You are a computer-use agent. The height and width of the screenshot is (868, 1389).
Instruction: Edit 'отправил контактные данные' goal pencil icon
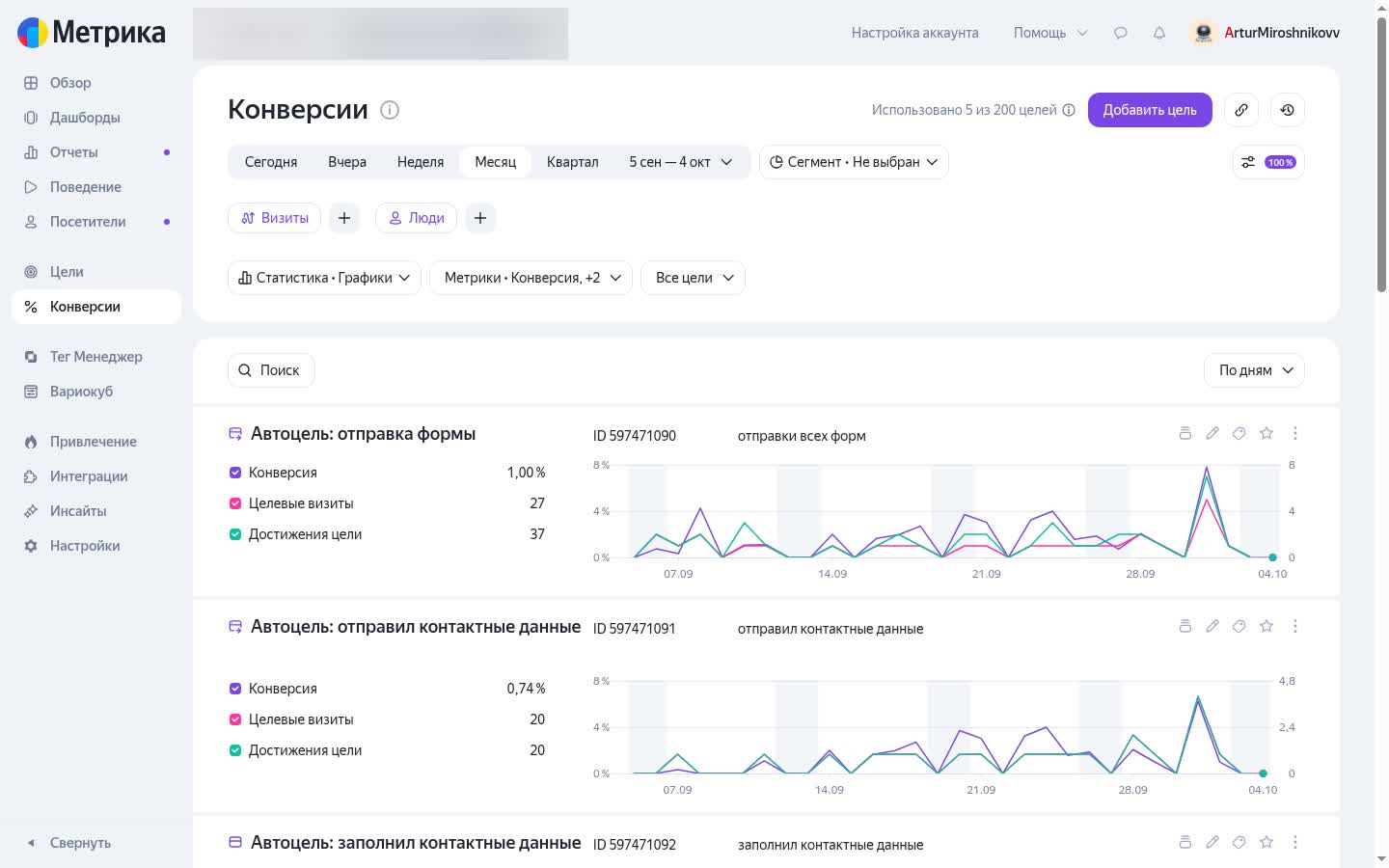coord(1212,627)
